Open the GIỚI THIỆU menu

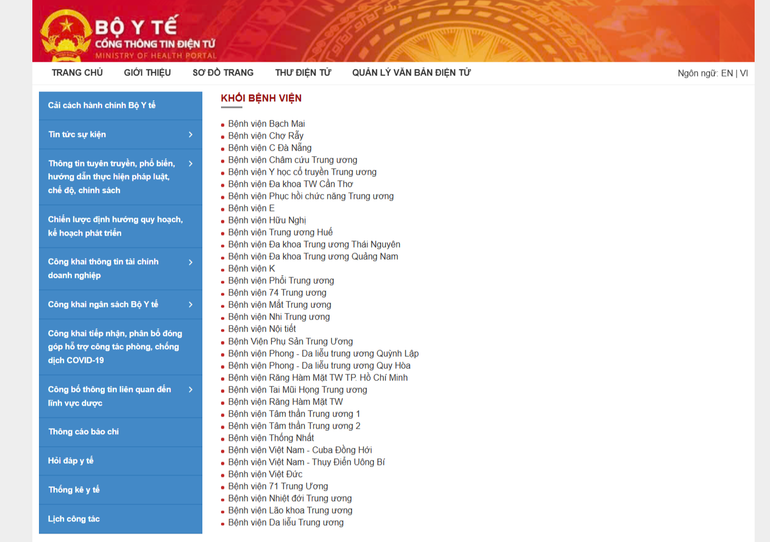tap(147, 73)
